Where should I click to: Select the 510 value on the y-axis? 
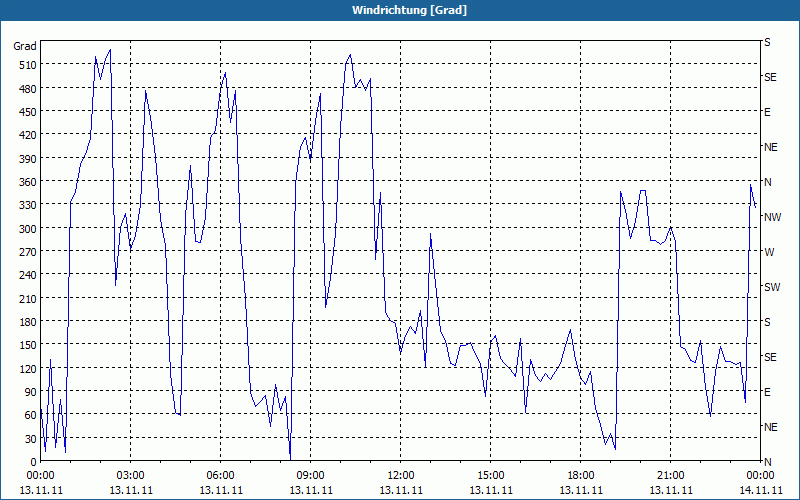(29, 65)
